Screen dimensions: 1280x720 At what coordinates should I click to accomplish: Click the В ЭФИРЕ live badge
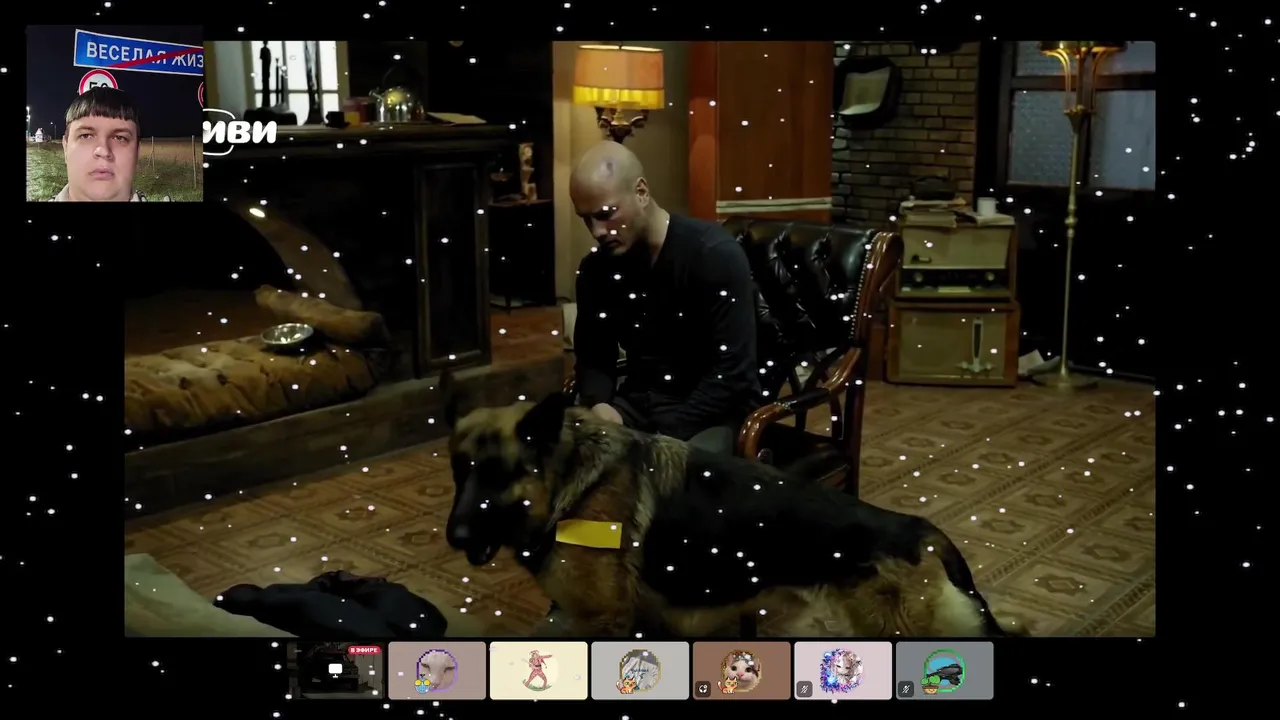pos(364,650)
